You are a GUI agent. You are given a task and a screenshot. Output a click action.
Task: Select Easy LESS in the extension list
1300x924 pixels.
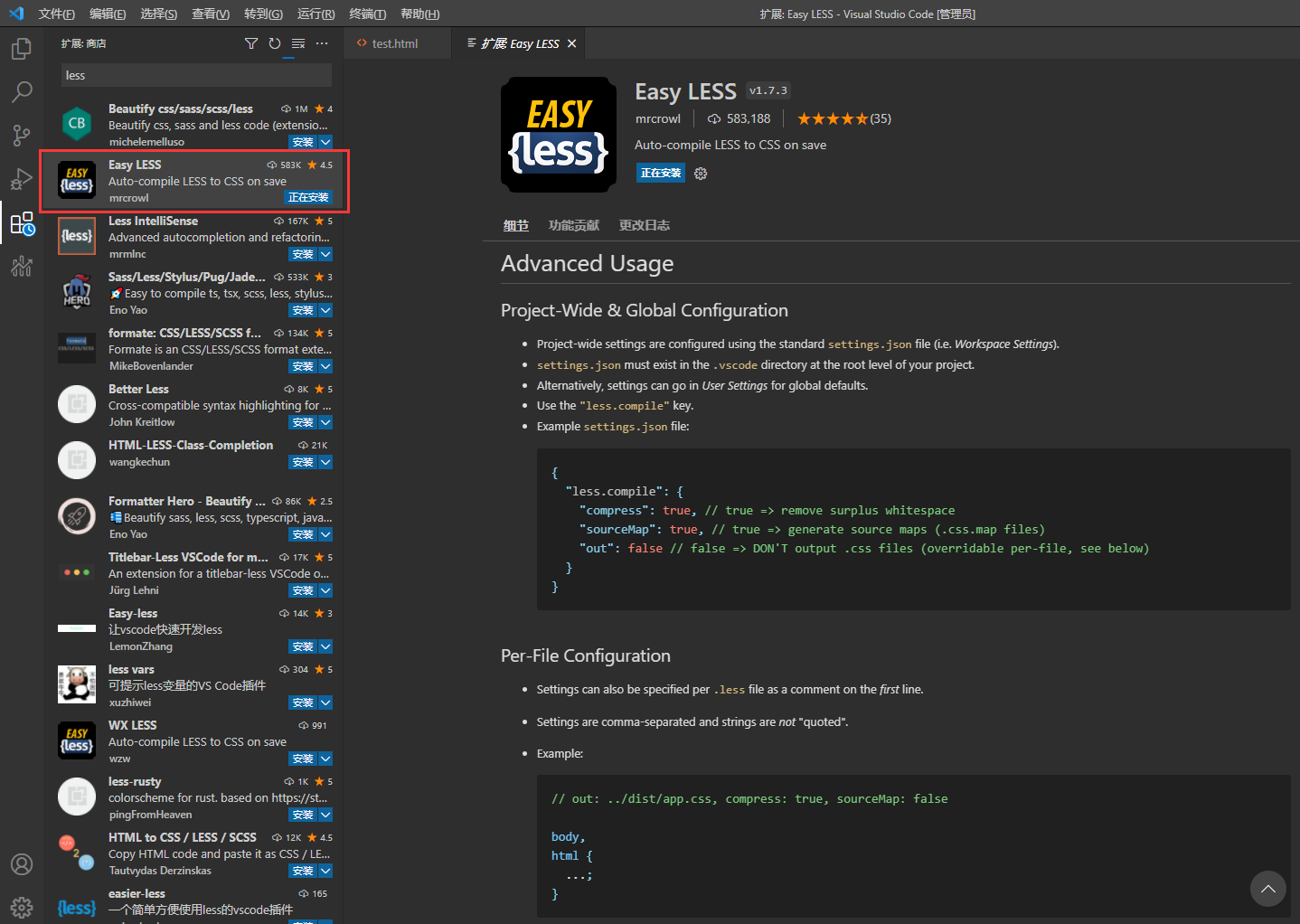click(x=194, y=181)
